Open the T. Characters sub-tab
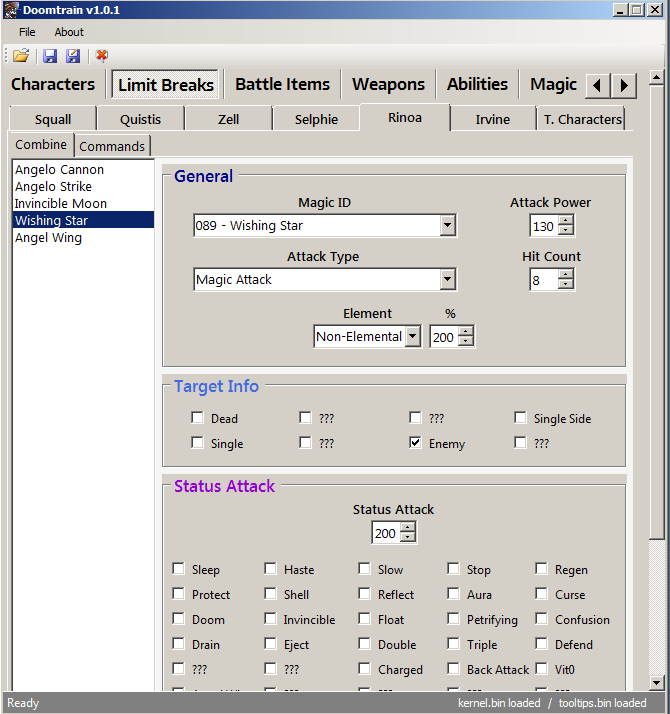 pos(583,119)
